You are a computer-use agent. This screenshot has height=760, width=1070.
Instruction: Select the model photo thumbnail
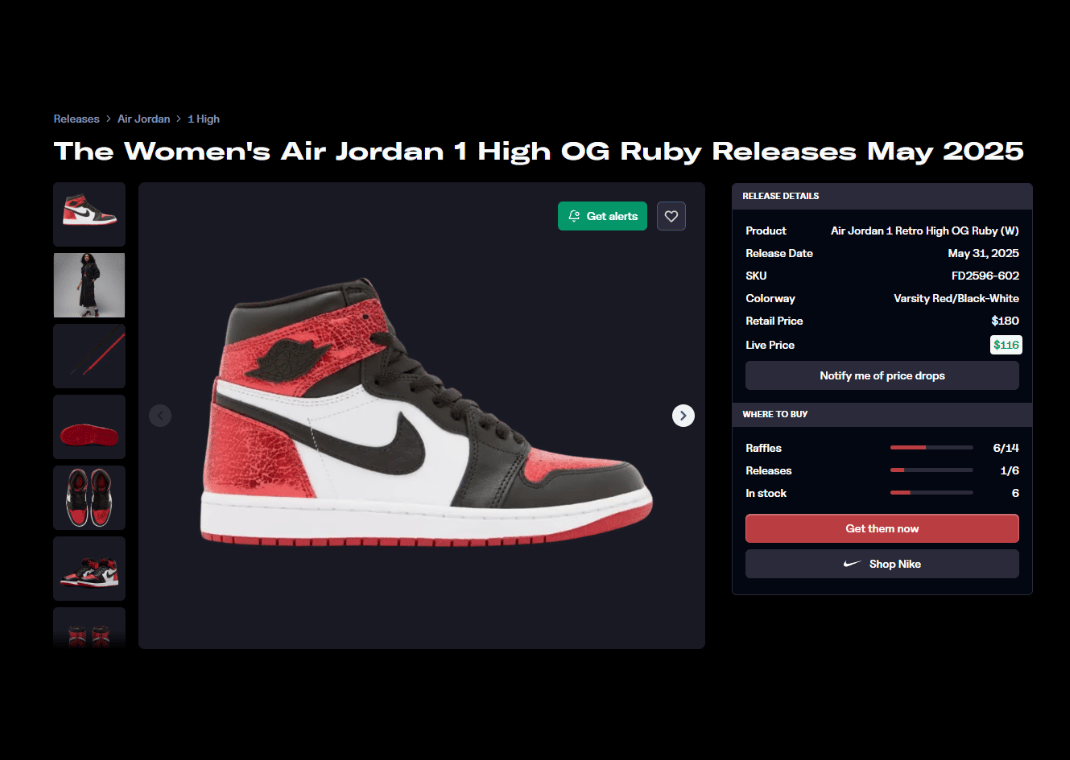pos(89,285)
